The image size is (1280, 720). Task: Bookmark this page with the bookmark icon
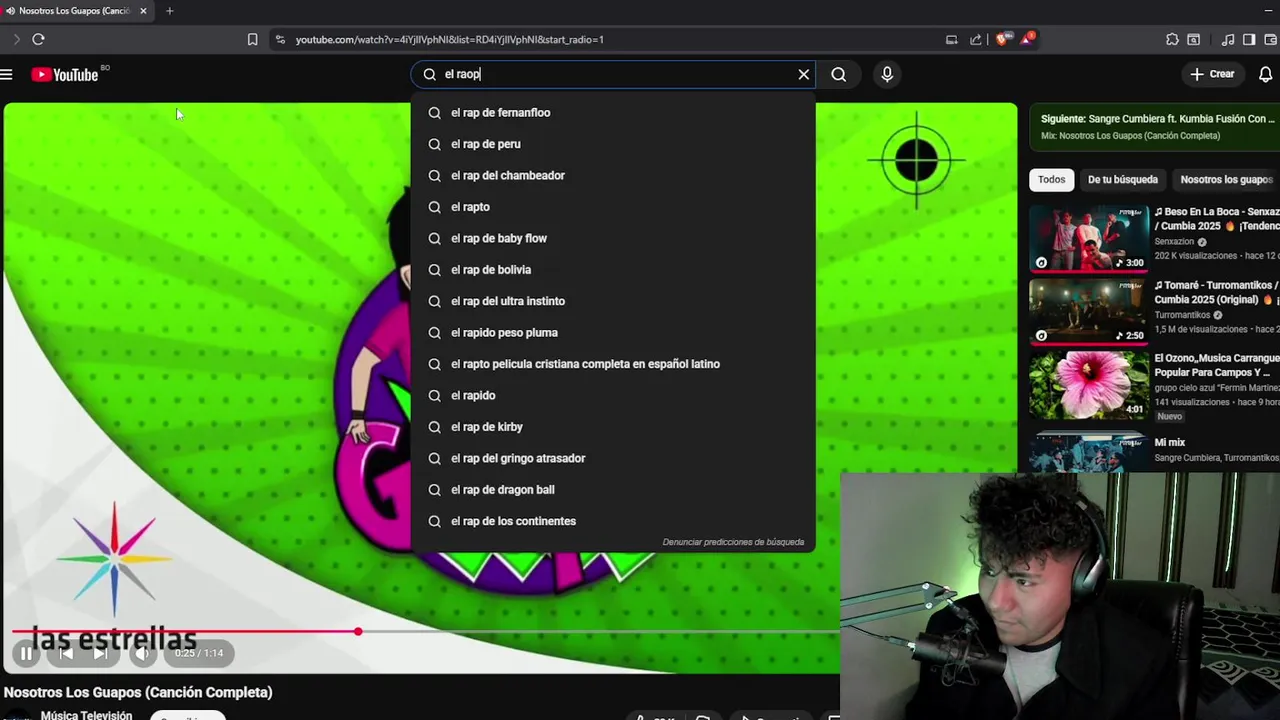(252, 39)
